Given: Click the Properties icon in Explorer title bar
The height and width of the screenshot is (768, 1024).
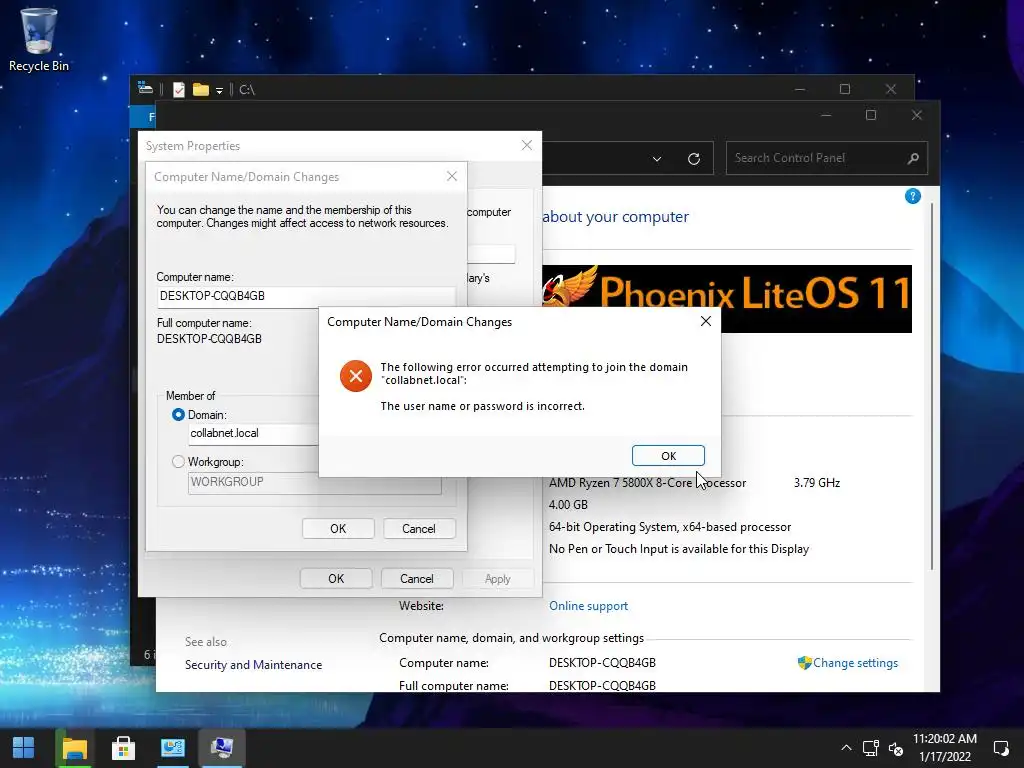Looking at the screenshot, I should coord(178,89).
